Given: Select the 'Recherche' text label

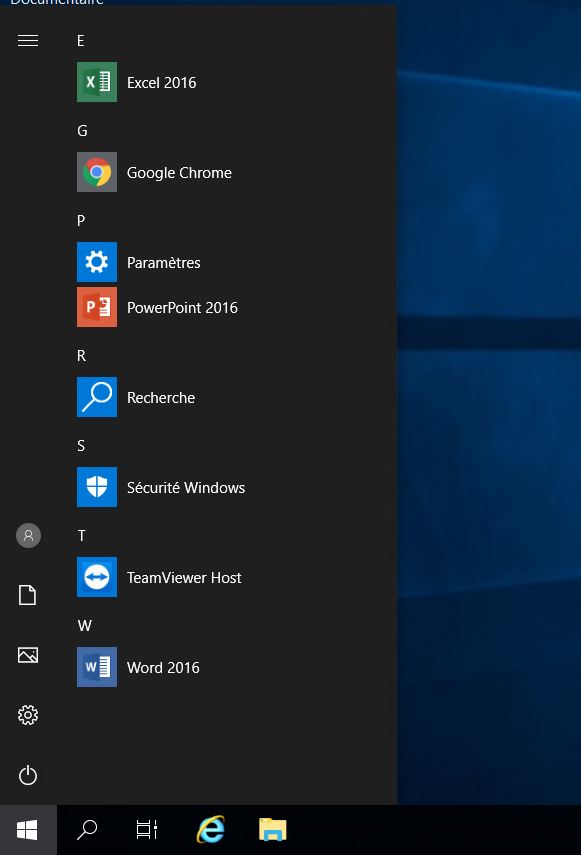Looking at the screenshot, I should pos(161,398).
